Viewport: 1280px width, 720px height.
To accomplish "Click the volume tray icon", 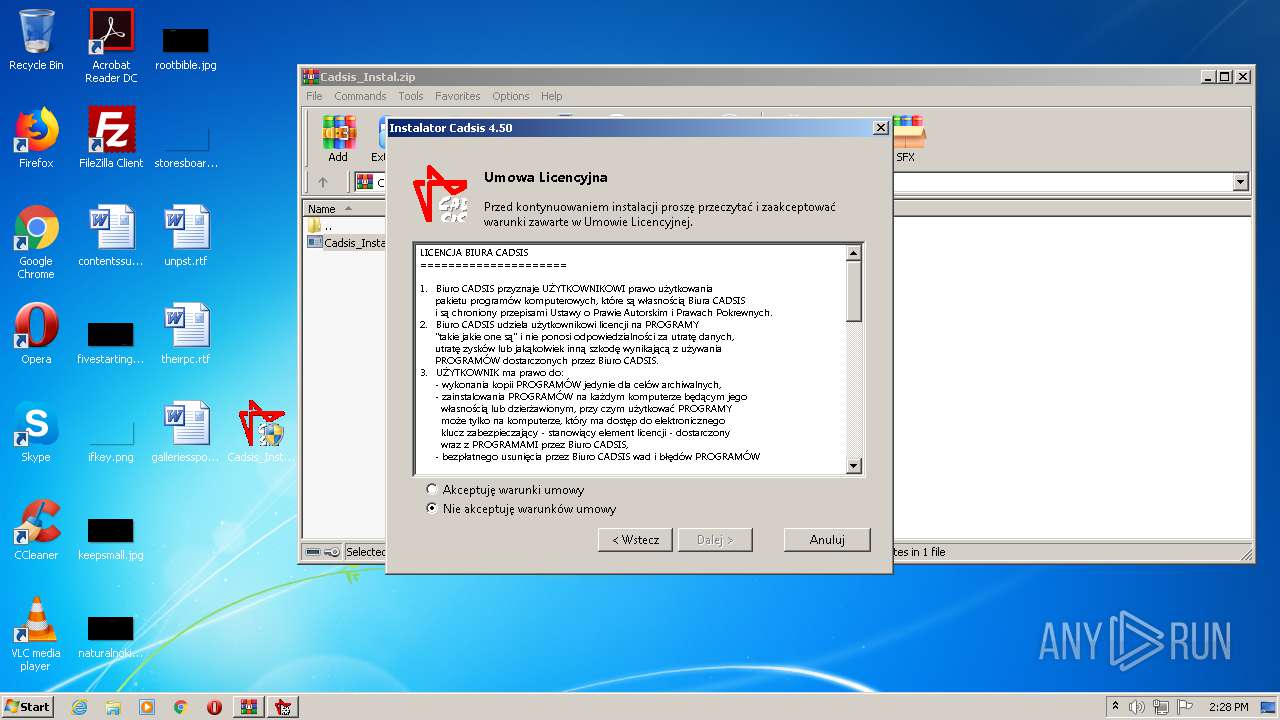I will tap(1137, 707).
